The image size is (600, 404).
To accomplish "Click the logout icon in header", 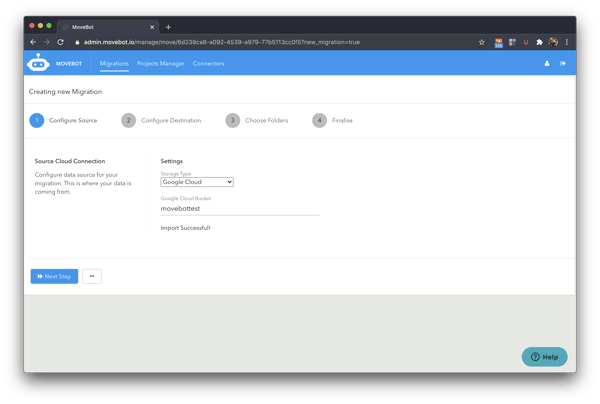I will [x=563, y=64].
